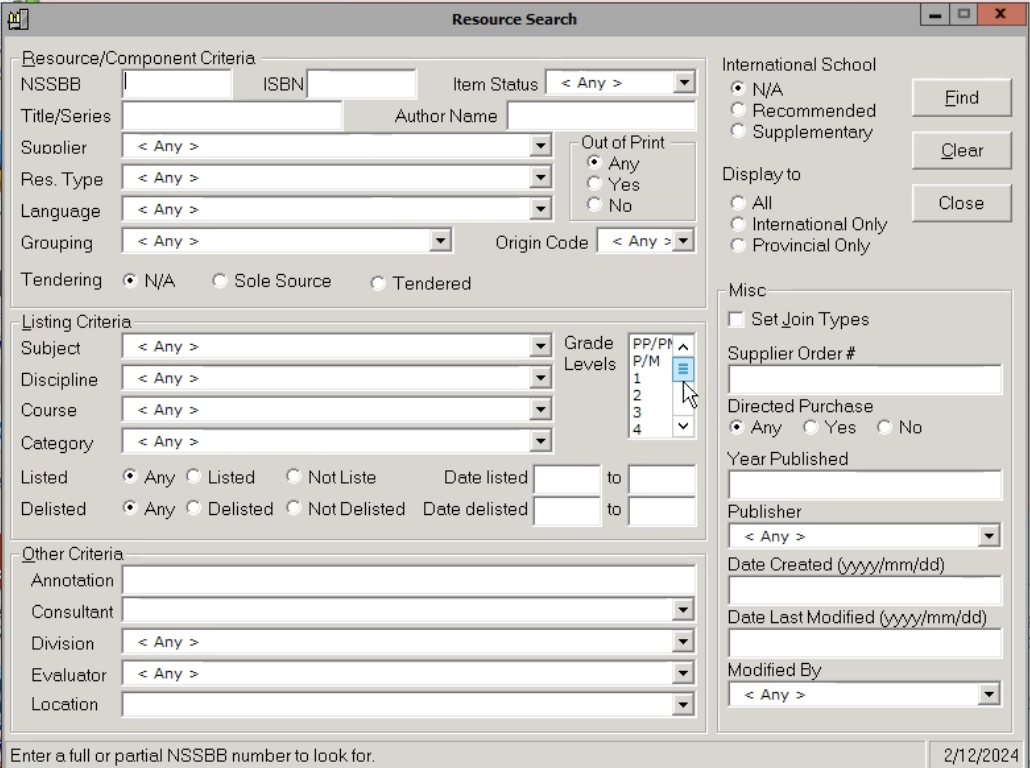Expand the Grouping dropdown
The height and width of the screenshot is (768, 1030).
[x=440, y=241]
